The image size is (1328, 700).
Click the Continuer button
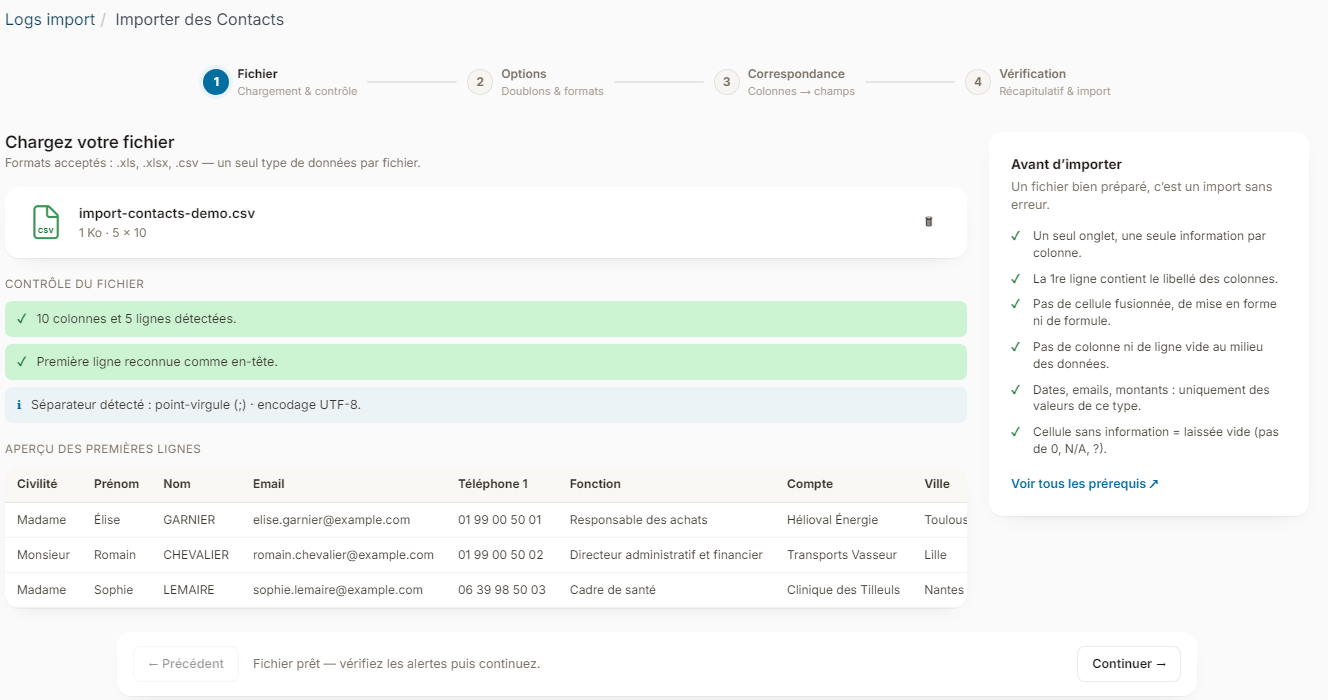pos(1129,664)
